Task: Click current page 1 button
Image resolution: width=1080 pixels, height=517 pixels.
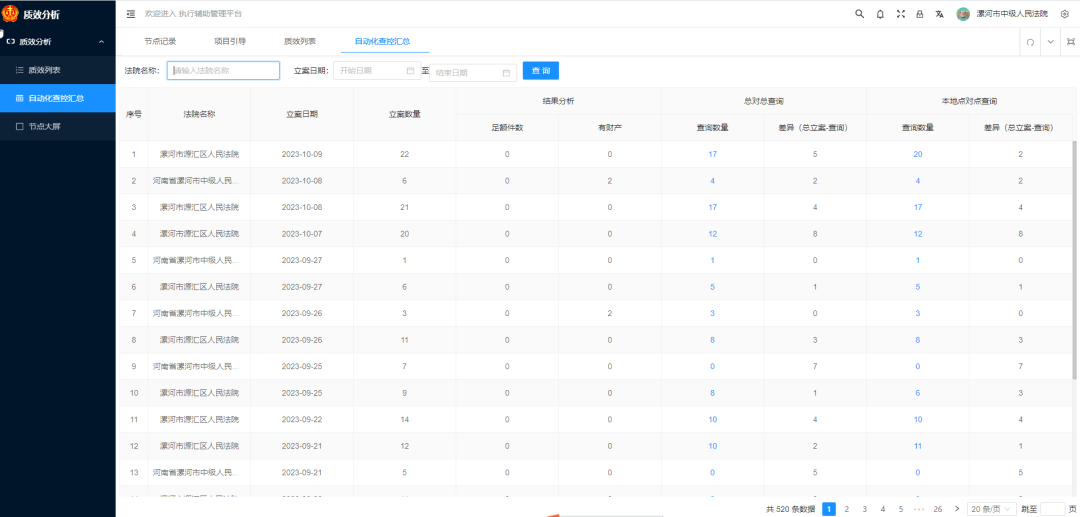Action: [829, 509]
